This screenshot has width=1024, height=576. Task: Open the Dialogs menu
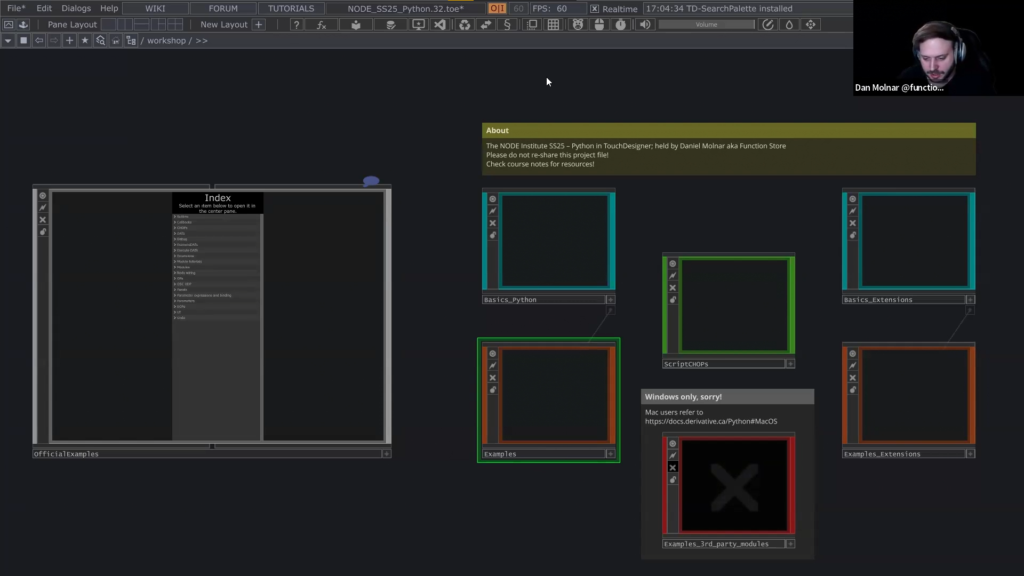76,8
